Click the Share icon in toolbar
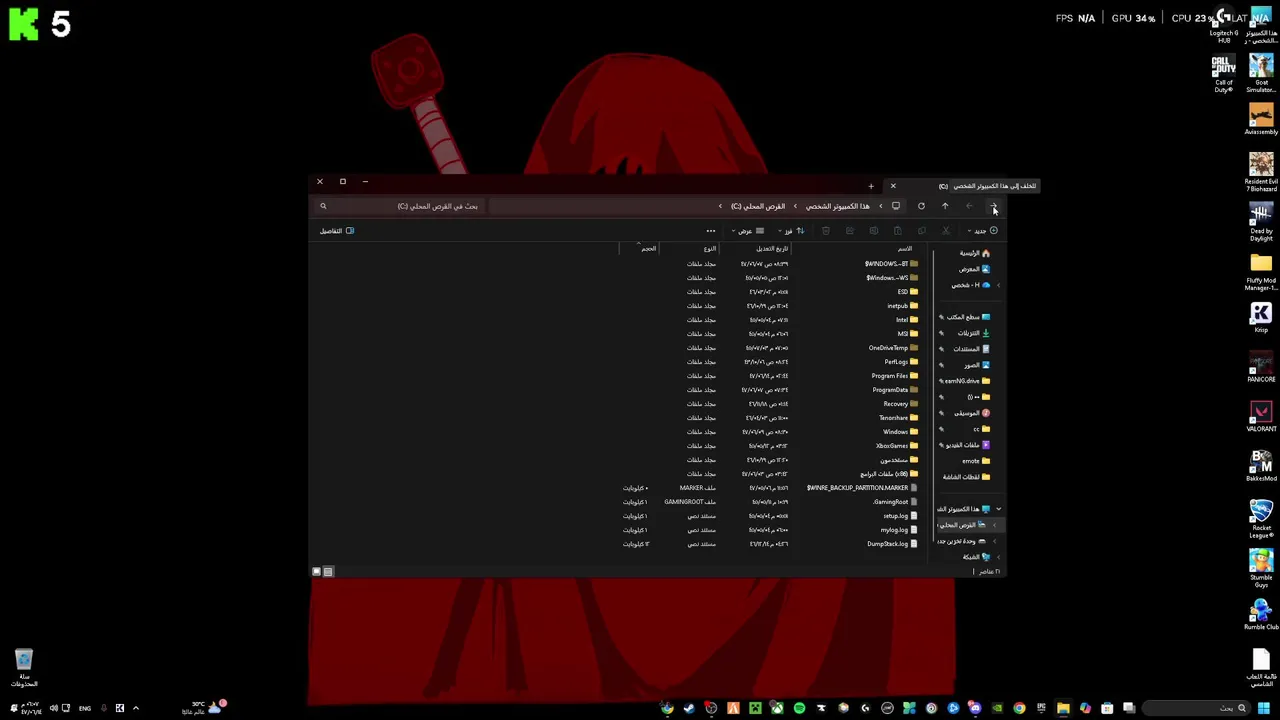Image resolution: width=1280 pixels, height=720 pixels. [x=849, y=231]
